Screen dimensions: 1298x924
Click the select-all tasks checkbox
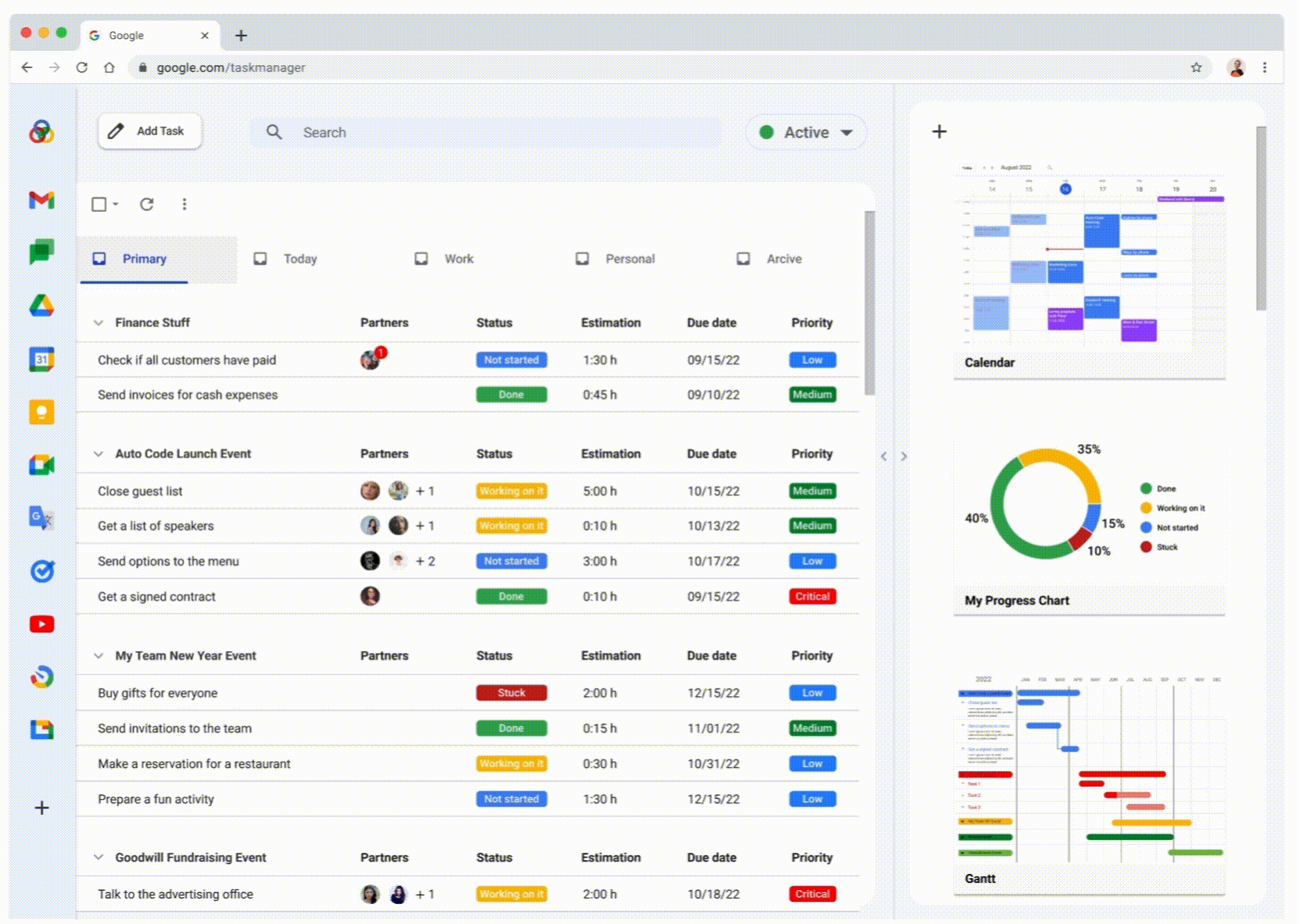click(x=99, y=204)
